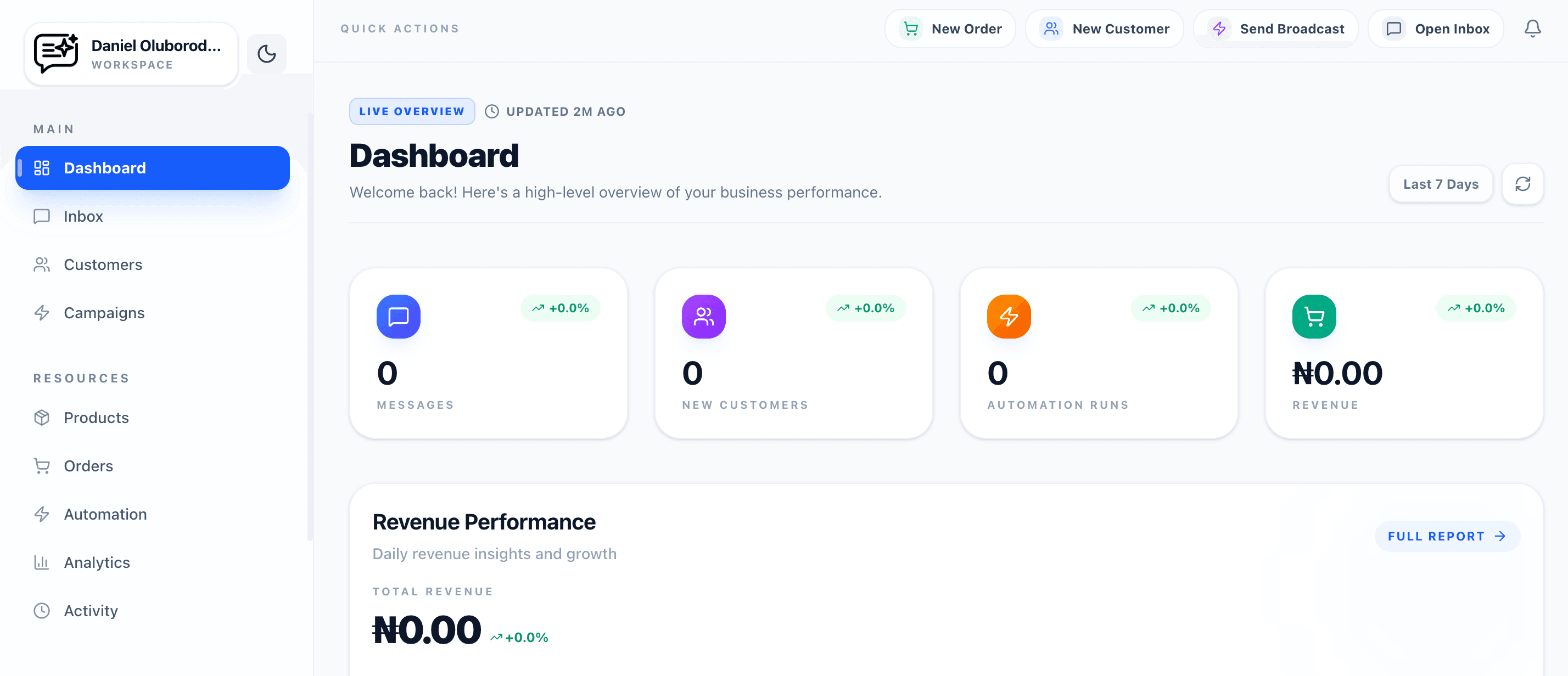The width and height of the screenshot is (1568, 676).
Task: Click the notification bell icon
Action: tap(1533, 28)
